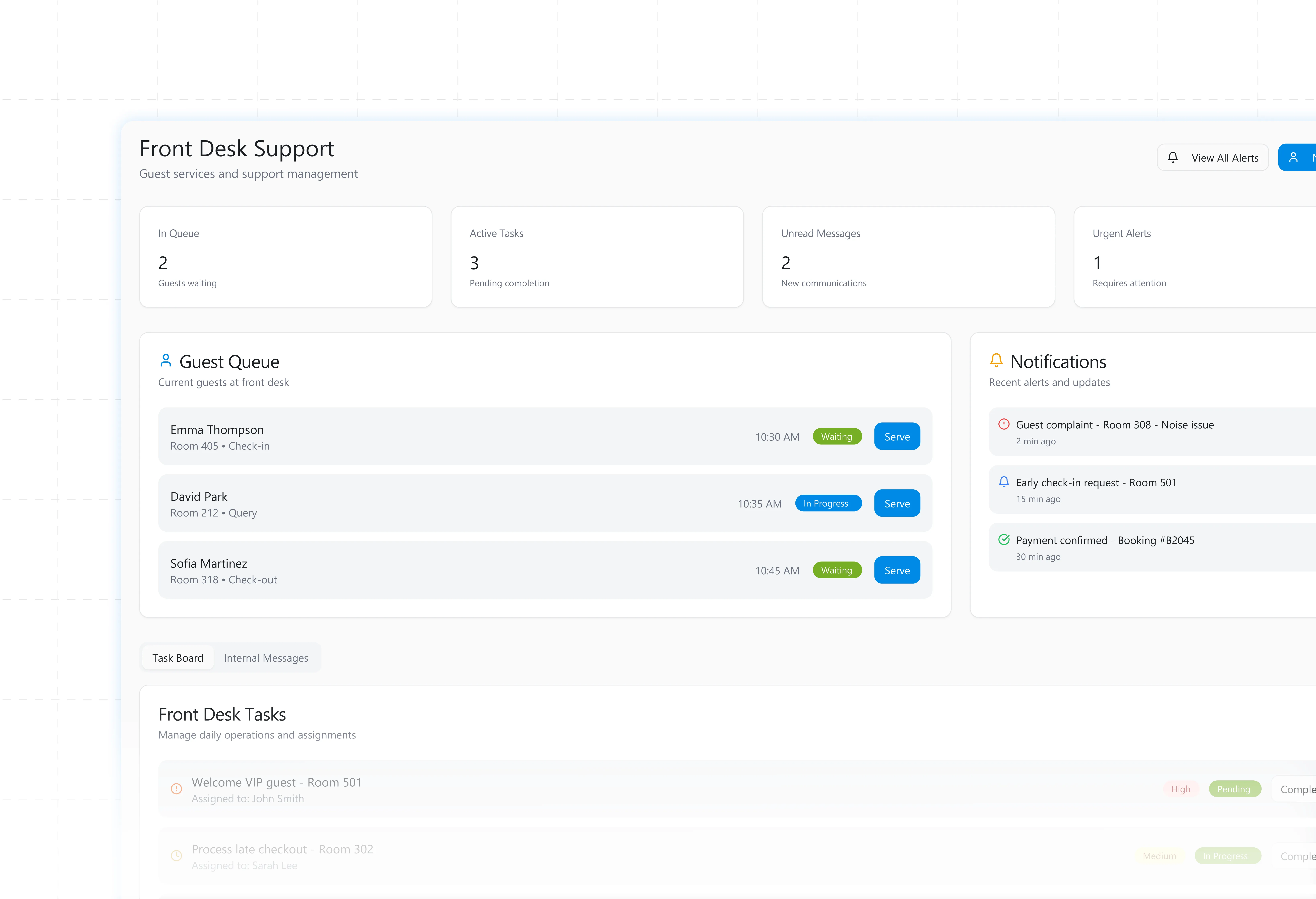Click the user icon on the blue header button
This screenshot has width=1316, height=899.
[1293, 158]
